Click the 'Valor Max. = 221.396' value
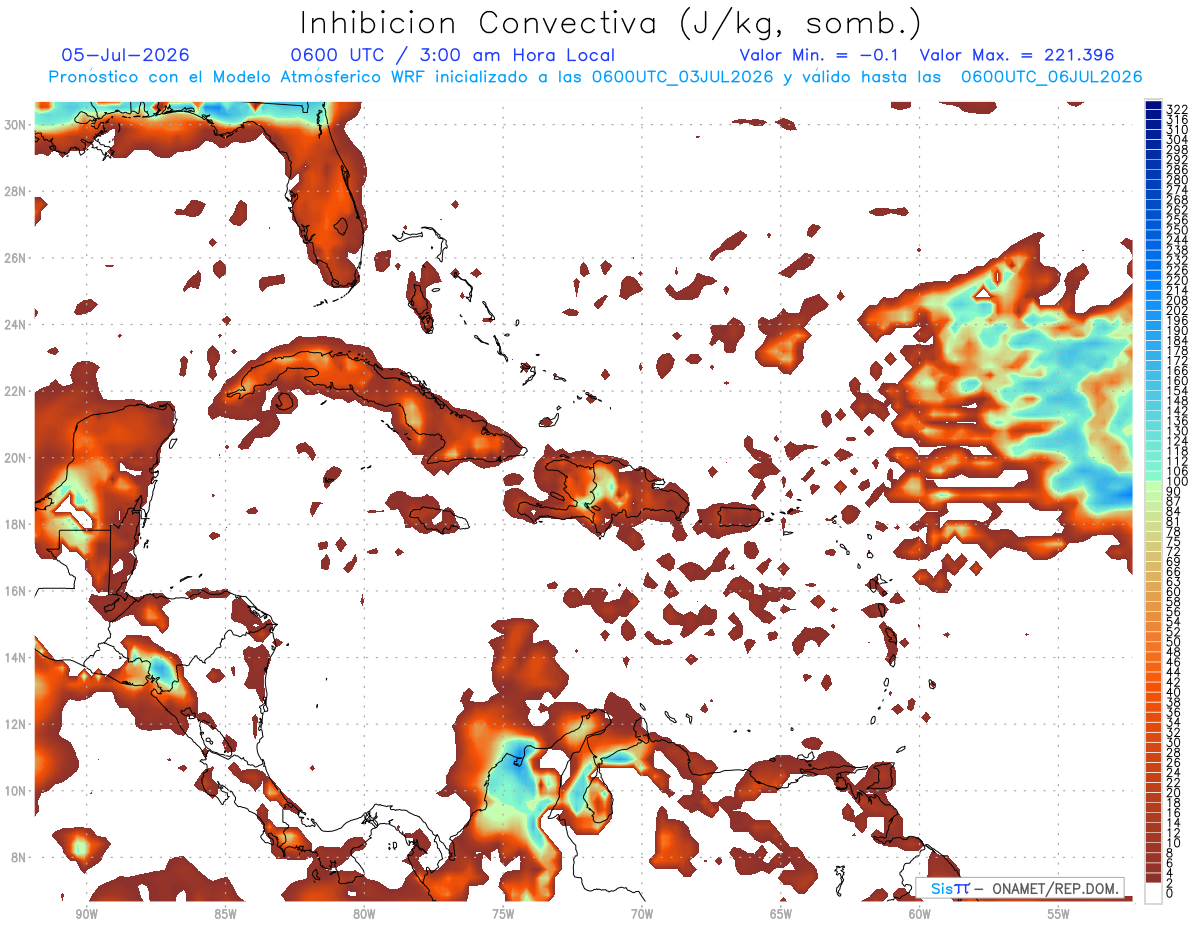 coord(1017,55)
